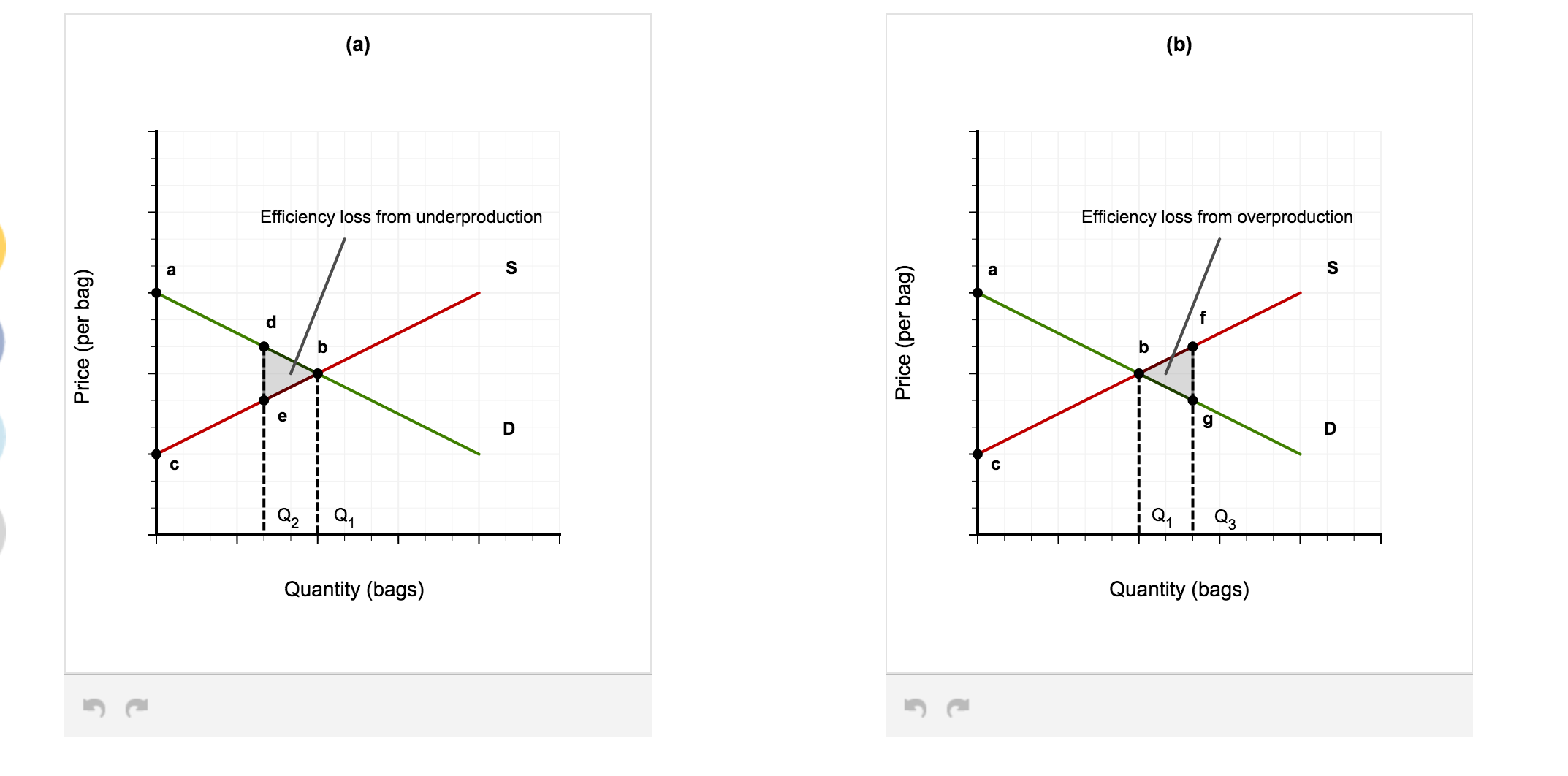The height and width of the screenshot is (776, 1568).
Task: Select point c on graph (b)
Action: pyautogui.click(x=977, y=453)
